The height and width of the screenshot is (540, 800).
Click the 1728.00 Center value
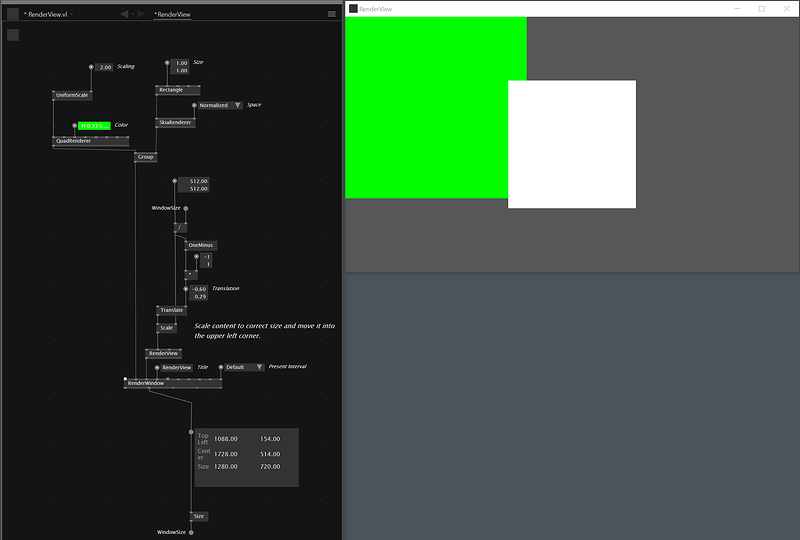click(226, 454)
